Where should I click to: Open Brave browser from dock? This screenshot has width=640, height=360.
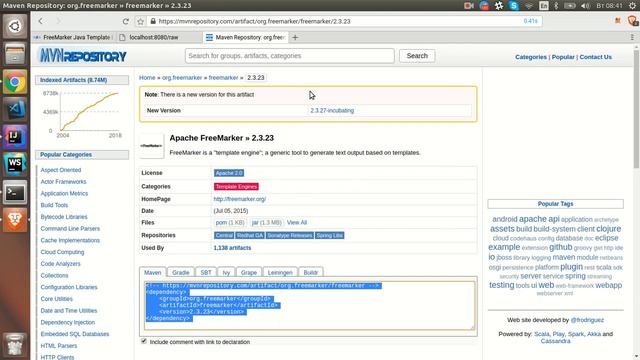click(x=15, y=220)
